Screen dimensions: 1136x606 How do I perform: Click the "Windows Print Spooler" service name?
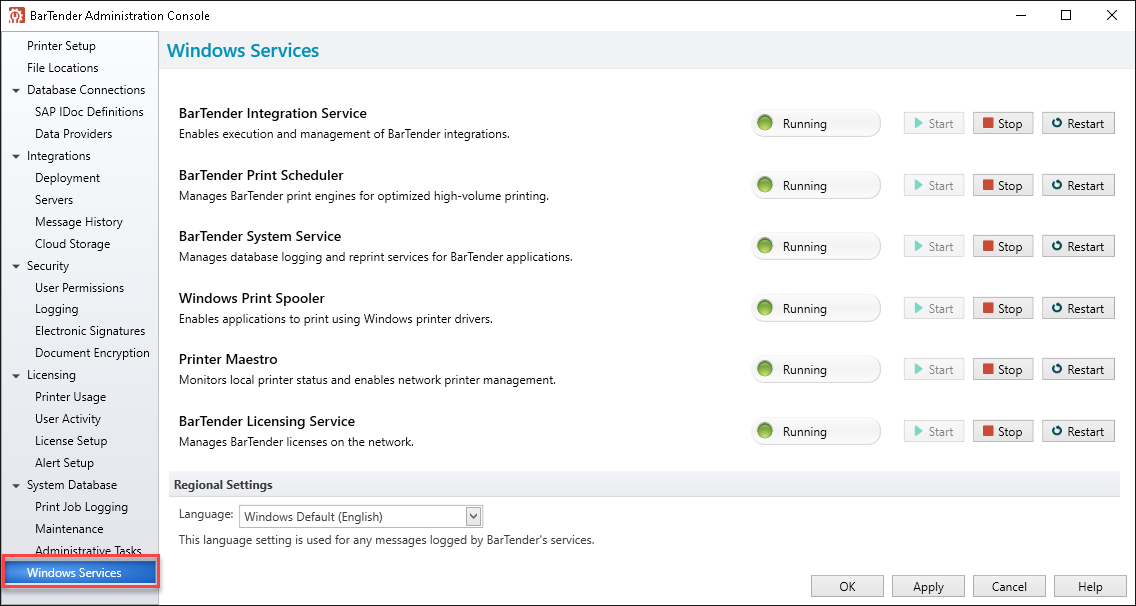(x=252, y=298)
